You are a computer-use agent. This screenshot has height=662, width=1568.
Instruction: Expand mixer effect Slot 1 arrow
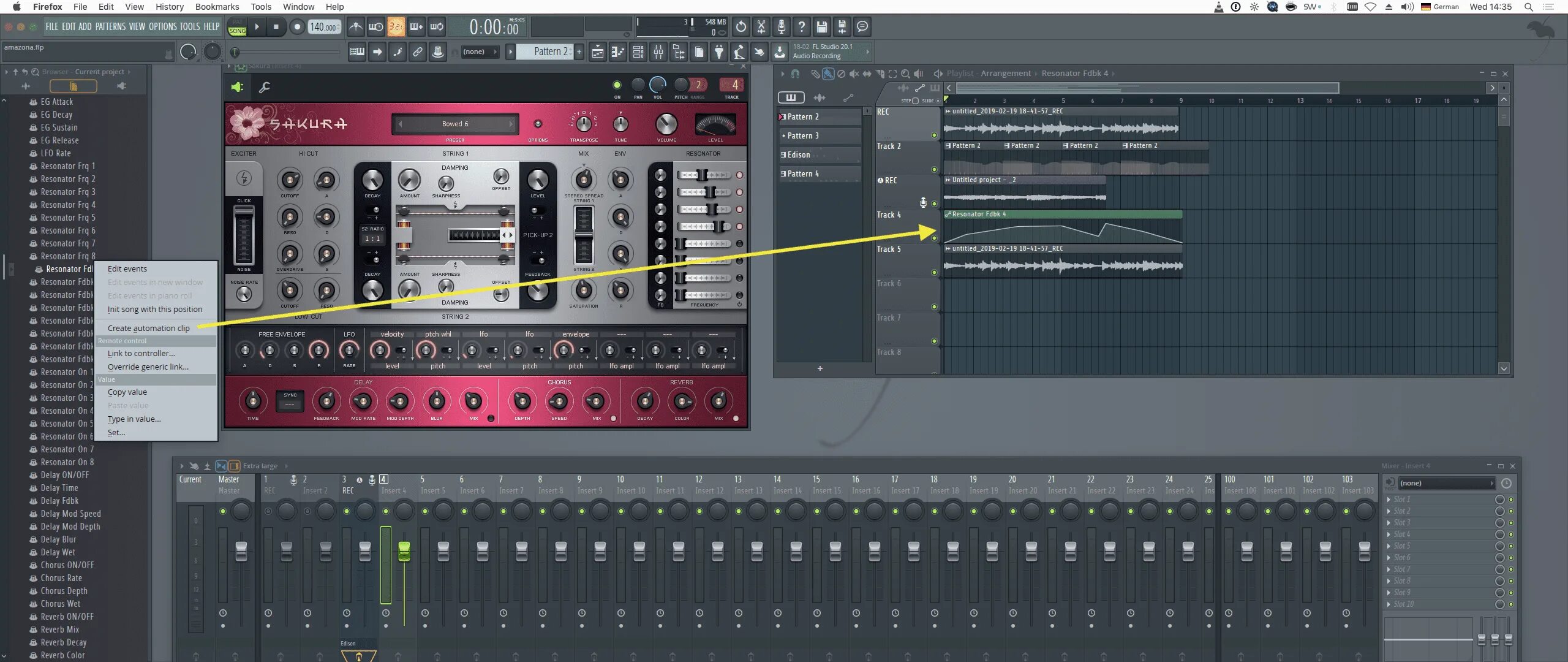point(1389,500)
